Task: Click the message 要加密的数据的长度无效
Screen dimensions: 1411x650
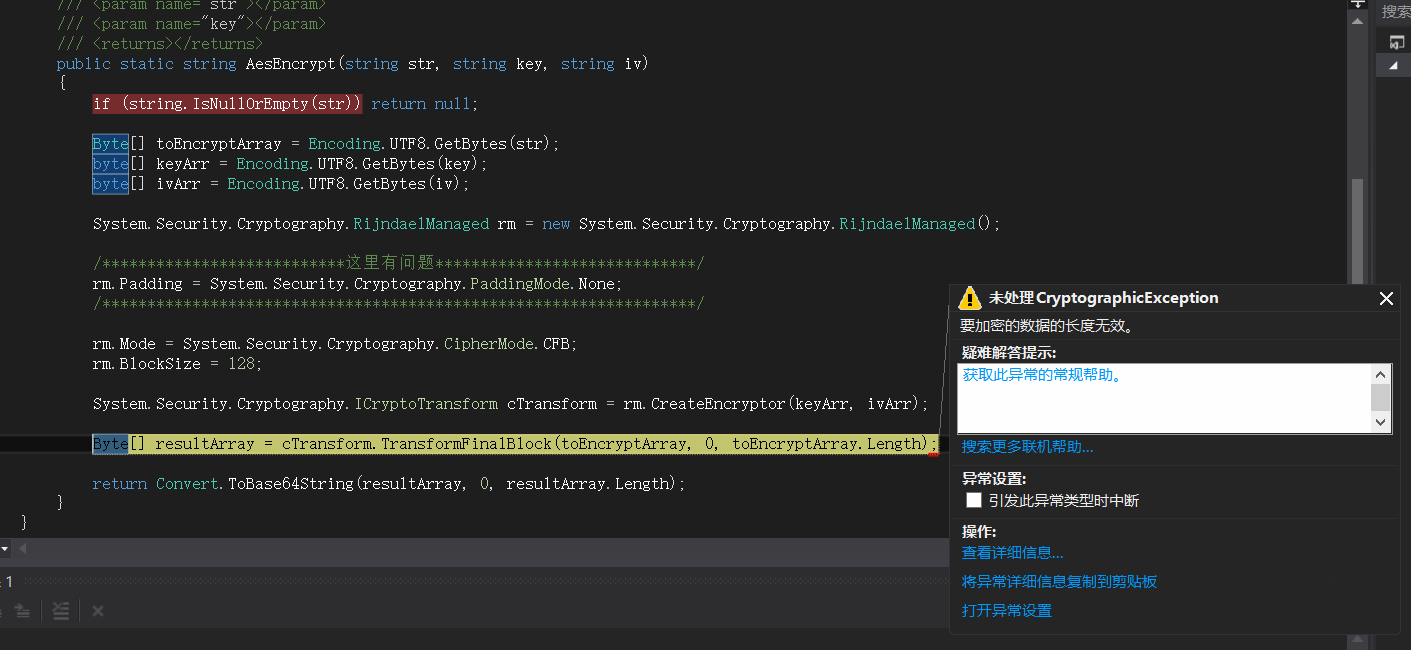Action: tap(1046, 326)
